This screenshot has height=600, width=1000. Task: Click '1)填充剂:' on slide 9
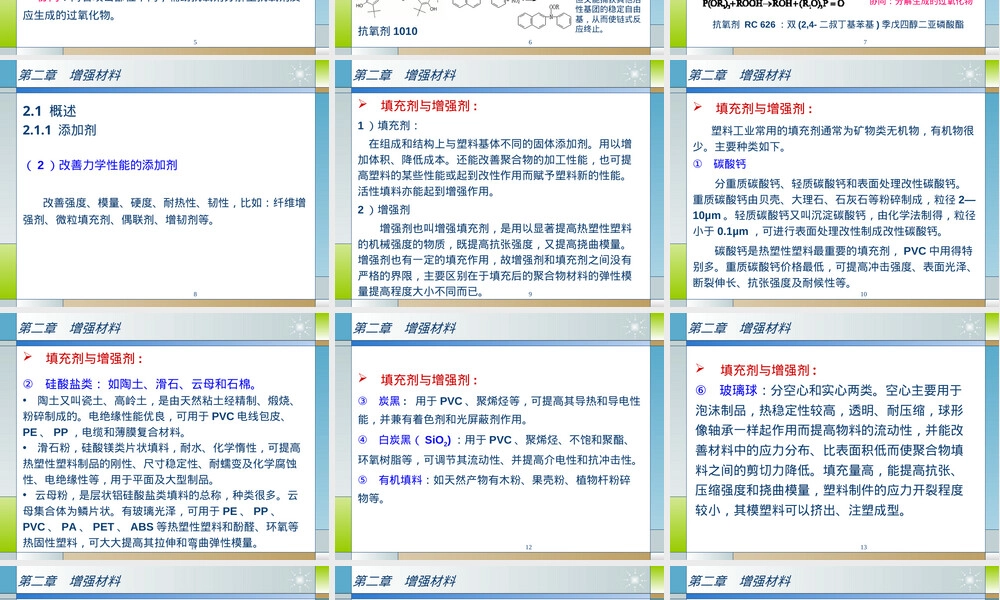coord(388,126)
